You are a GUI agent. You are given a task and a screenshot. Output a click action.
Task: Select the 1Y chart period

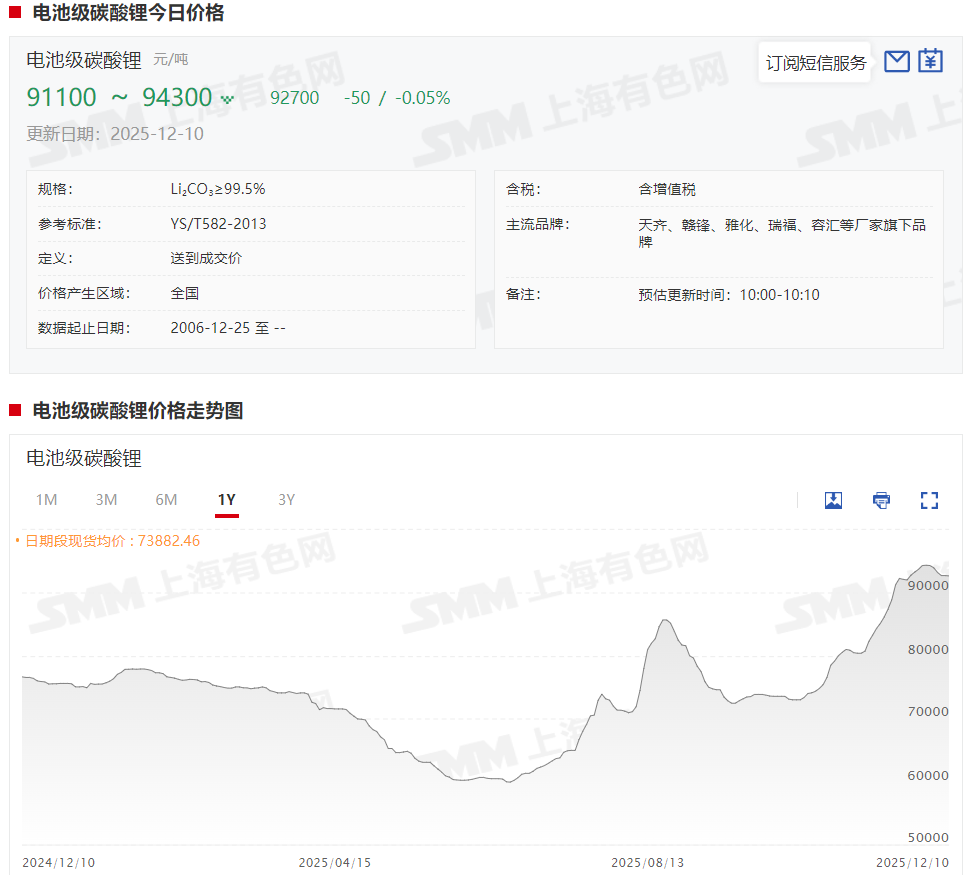click(227, 500)
